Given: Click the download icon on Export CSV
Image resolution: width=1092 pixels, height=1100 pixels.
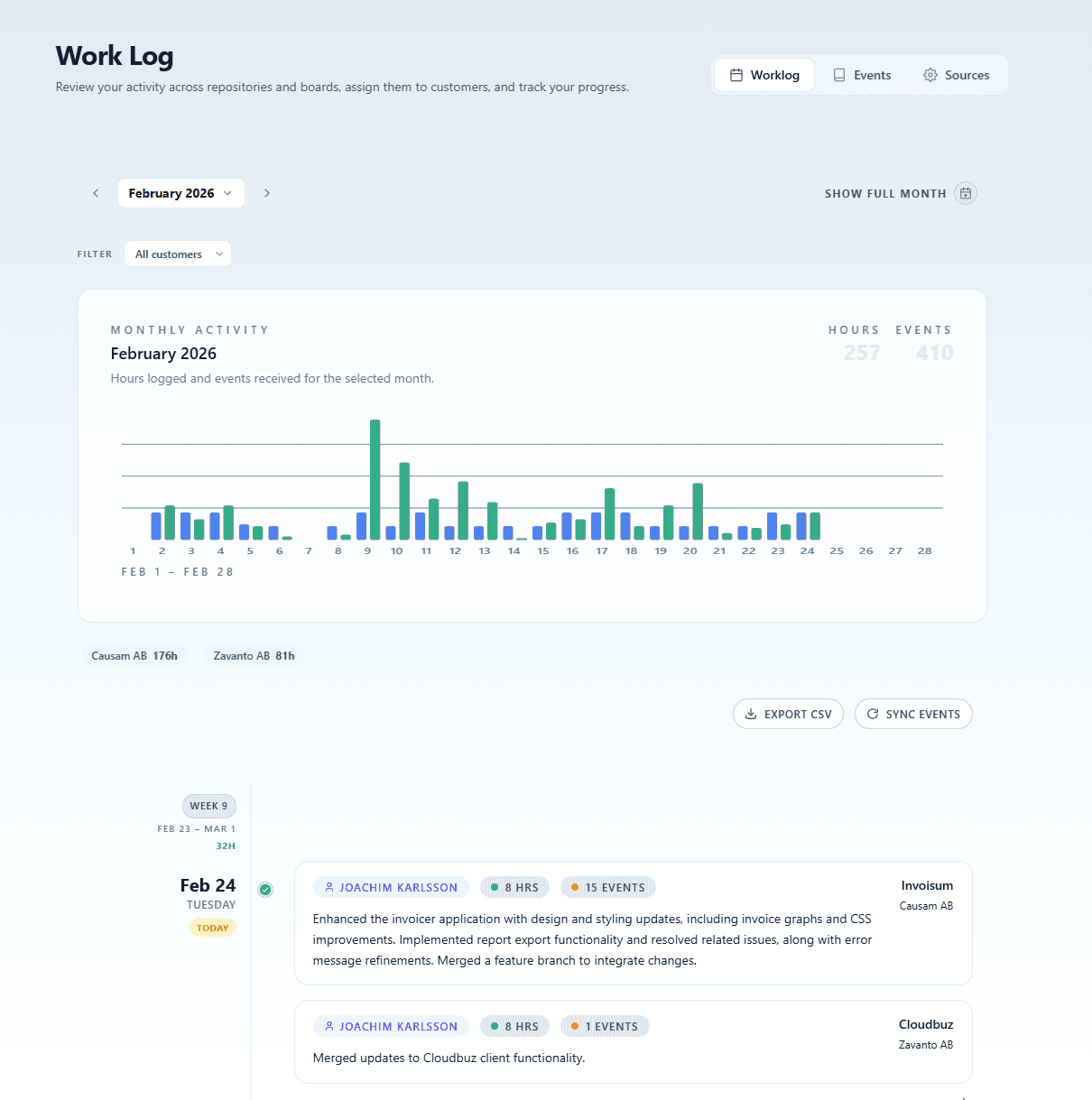Looking at the screenshot, I should coord(751,714).
